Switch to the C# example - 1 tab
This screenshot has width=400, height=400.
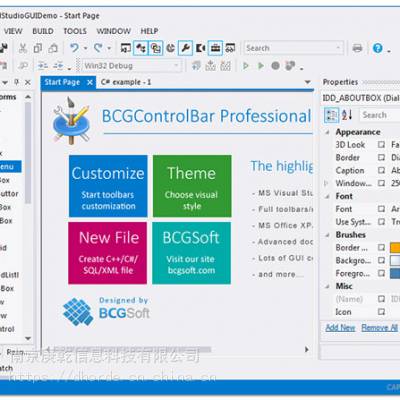point(126,82)
